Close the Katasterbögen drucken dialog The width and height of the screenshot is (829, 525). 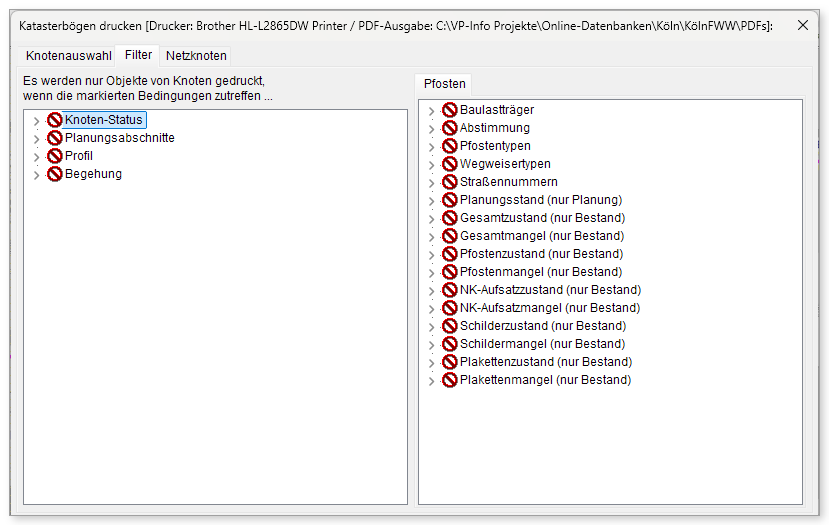click(x=803, y=25)
